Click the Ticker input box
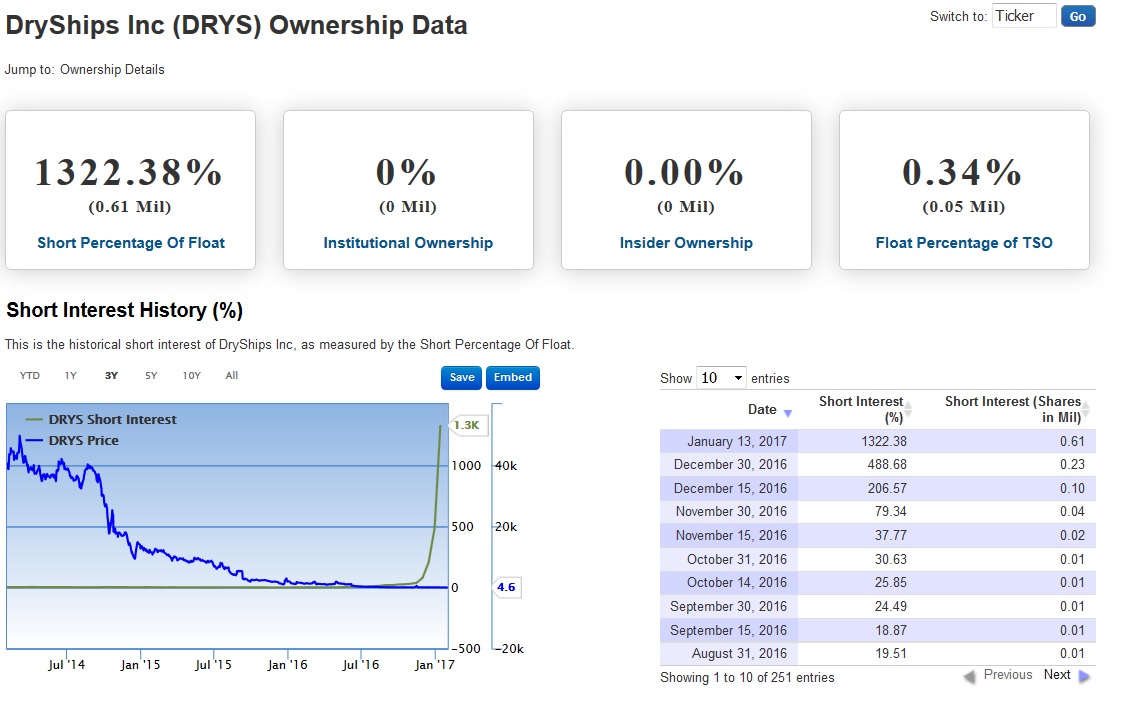The width and height of the screenshot is (1125, 703). (1022, 15)
